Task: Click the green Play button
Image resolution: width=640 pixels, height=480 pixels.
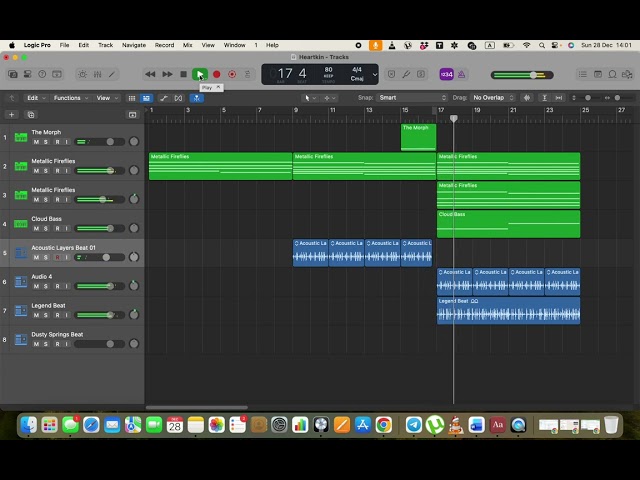Action: [200, 74]
